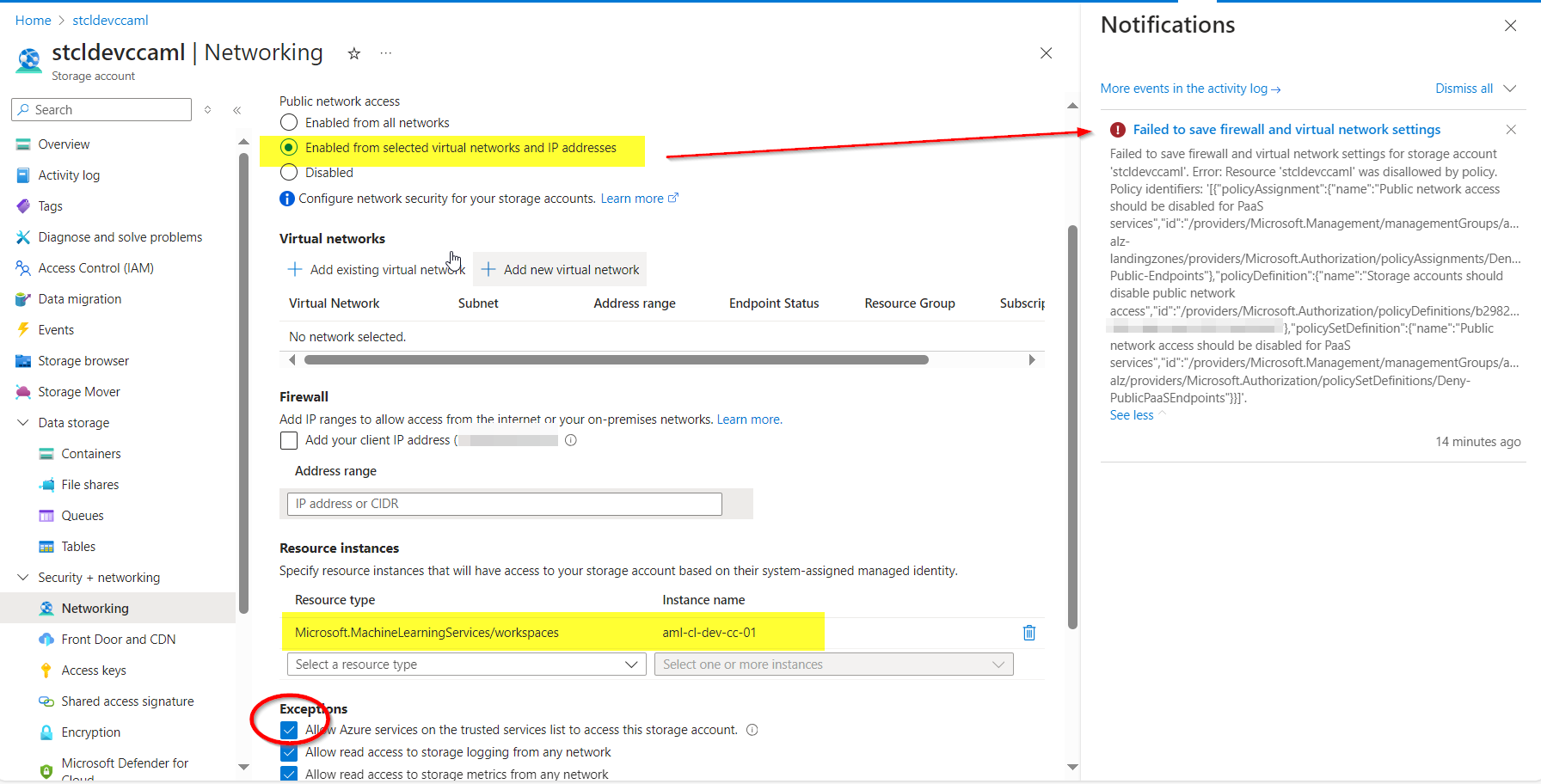Open Learn more link under Firewall
This screenshot has height=784, width=1541.
tap(750, 420)
